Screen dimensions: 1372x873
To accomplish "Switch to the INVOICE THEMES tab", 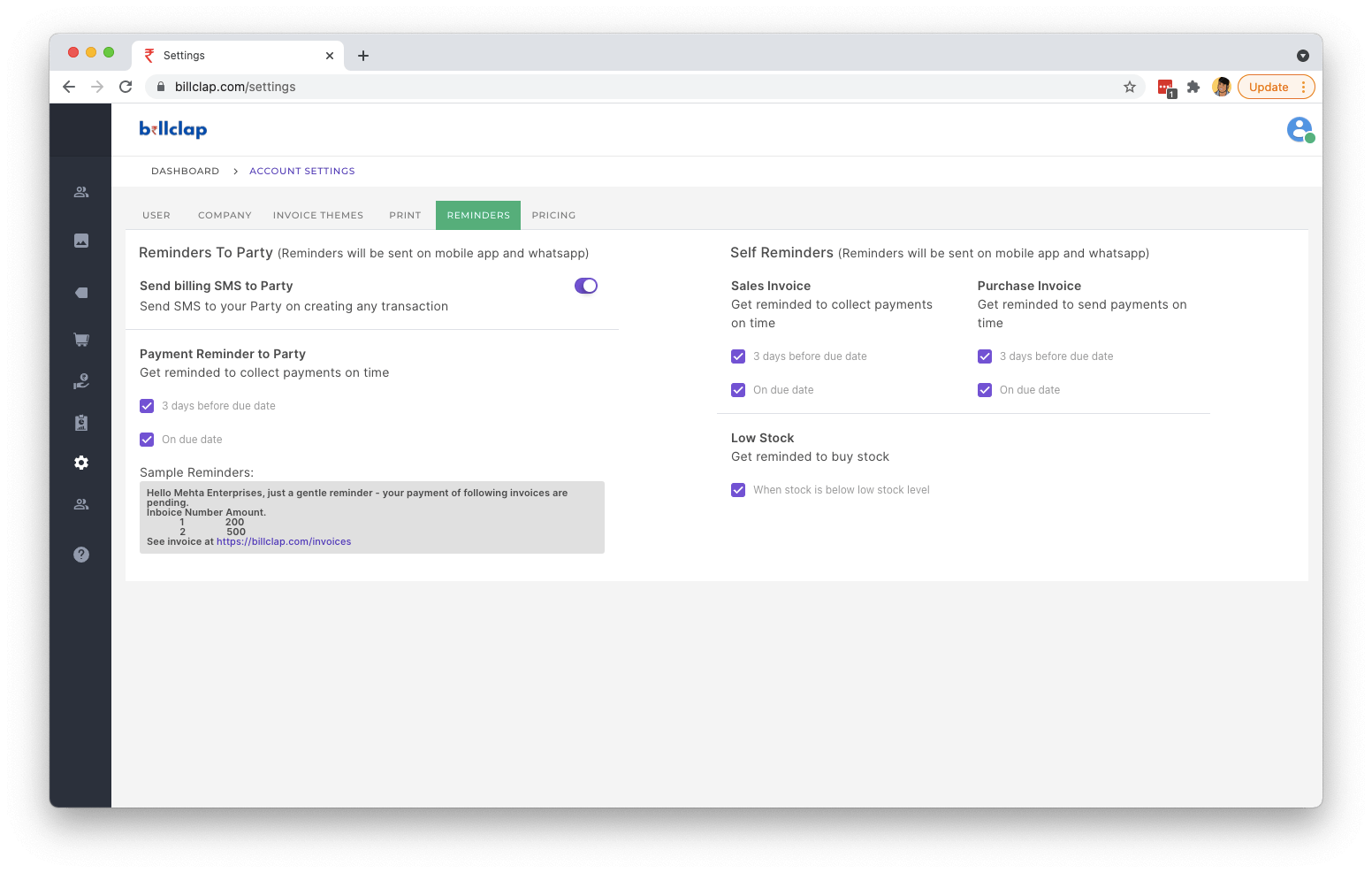I will tap(318, 215).
